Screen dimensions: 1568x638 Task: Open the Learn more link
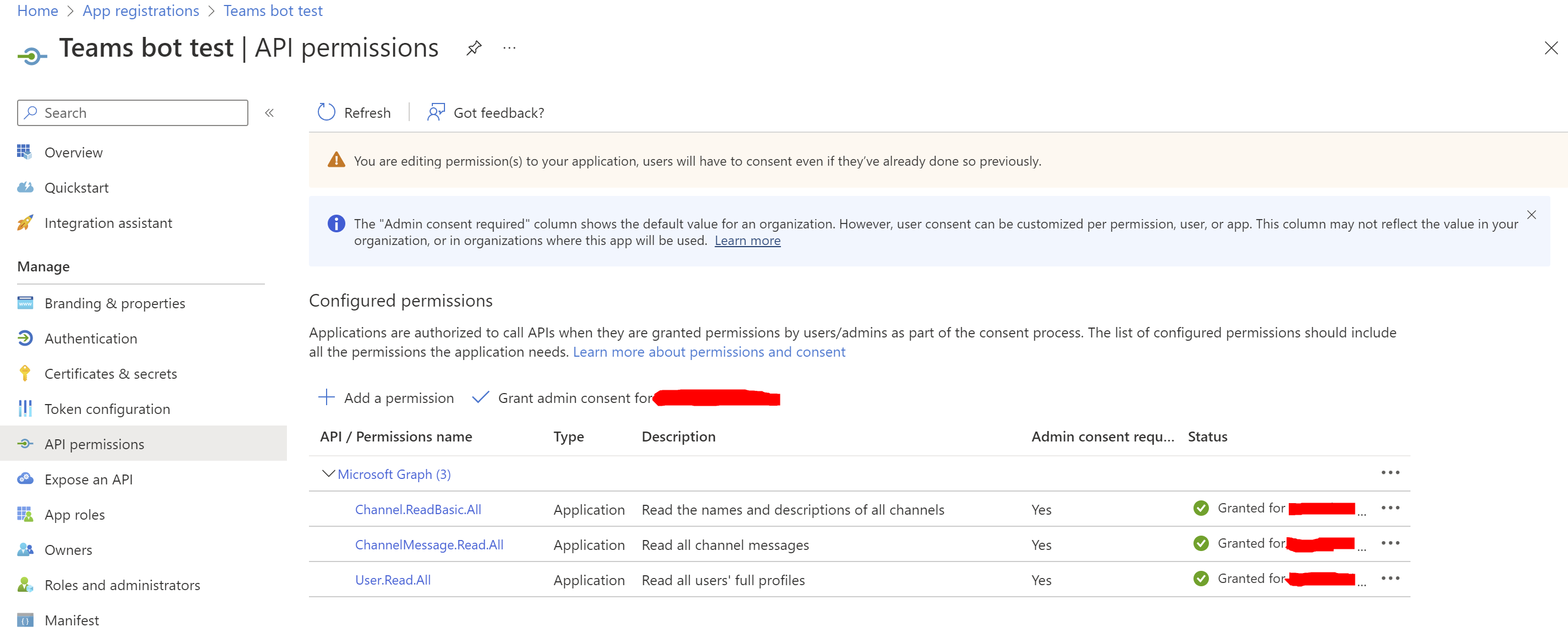747,241
